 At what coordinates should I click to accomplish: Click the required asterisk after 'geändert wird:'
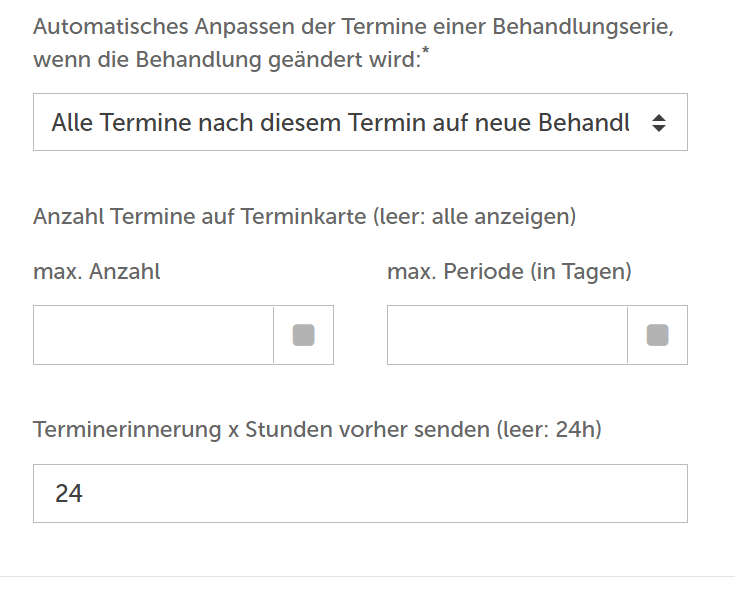(x=425, y=52)
